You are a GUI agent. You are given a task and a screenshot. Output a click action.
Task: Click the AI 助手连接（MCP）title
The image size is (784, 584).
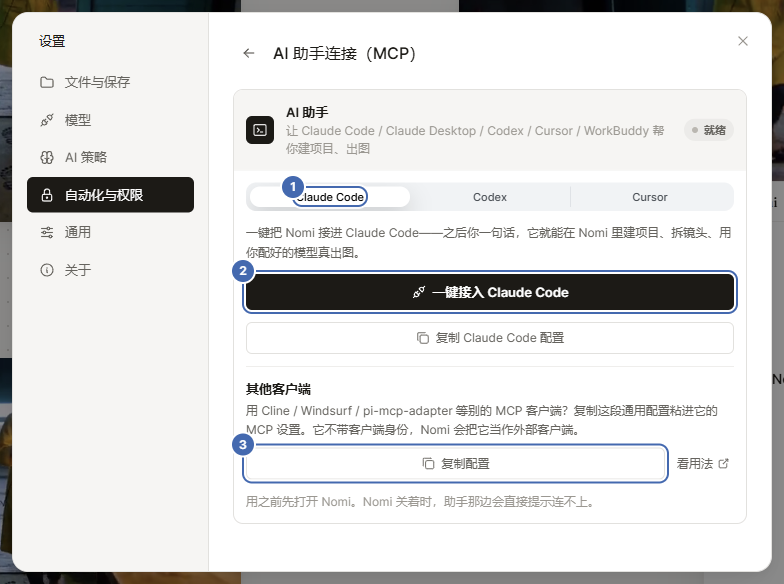tap(344, 53)
